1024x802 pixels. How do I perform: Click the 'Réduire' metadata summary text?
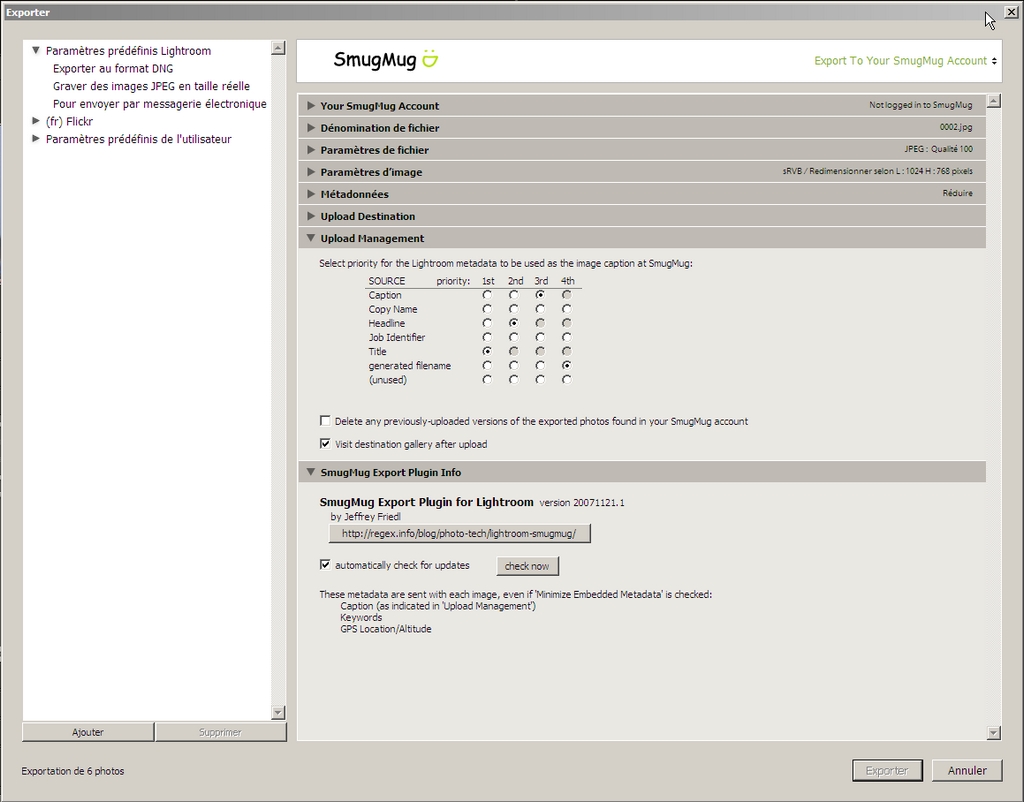point(957,193)
